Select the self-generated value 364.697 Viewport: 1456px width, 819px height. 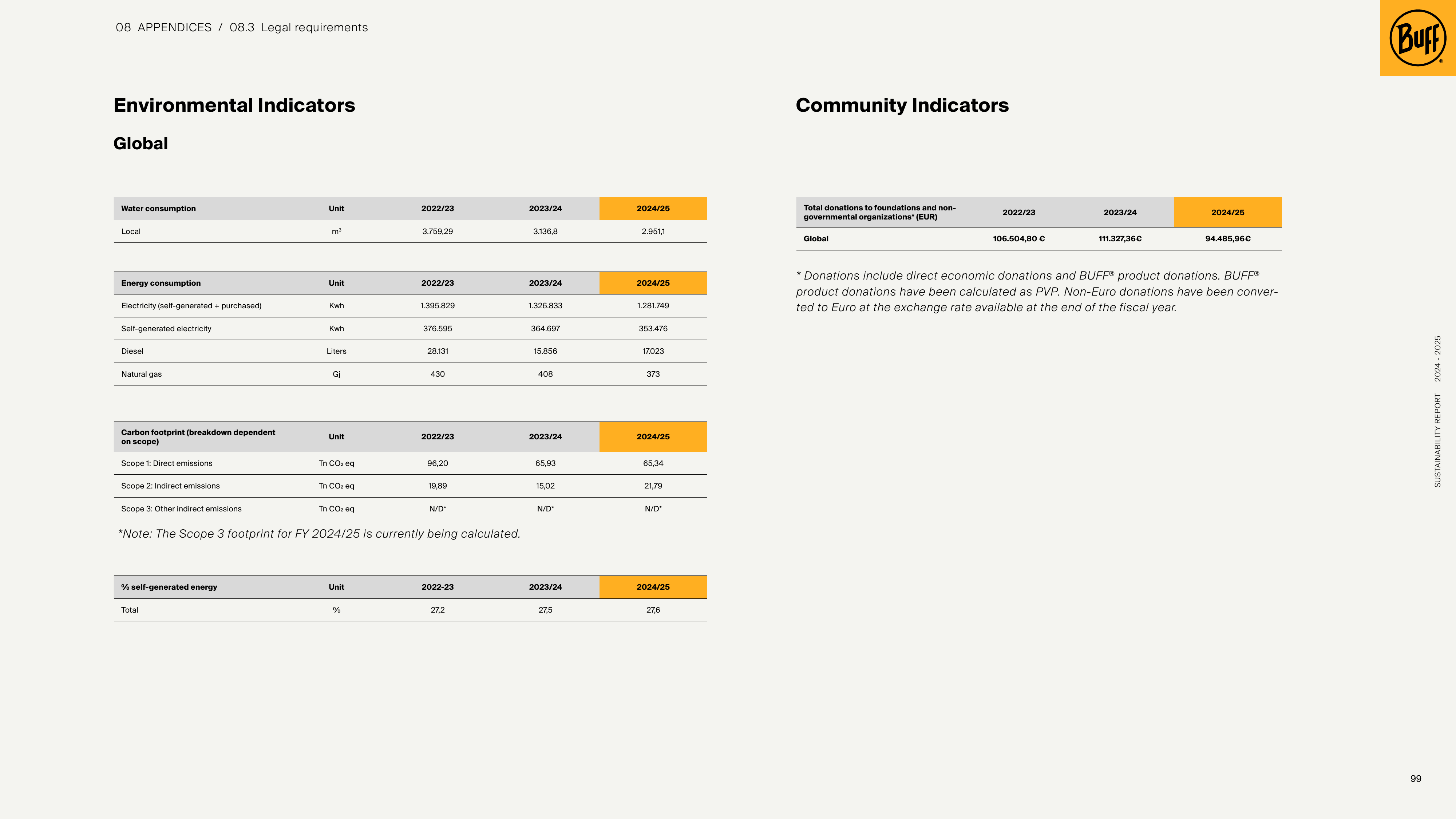545,328
